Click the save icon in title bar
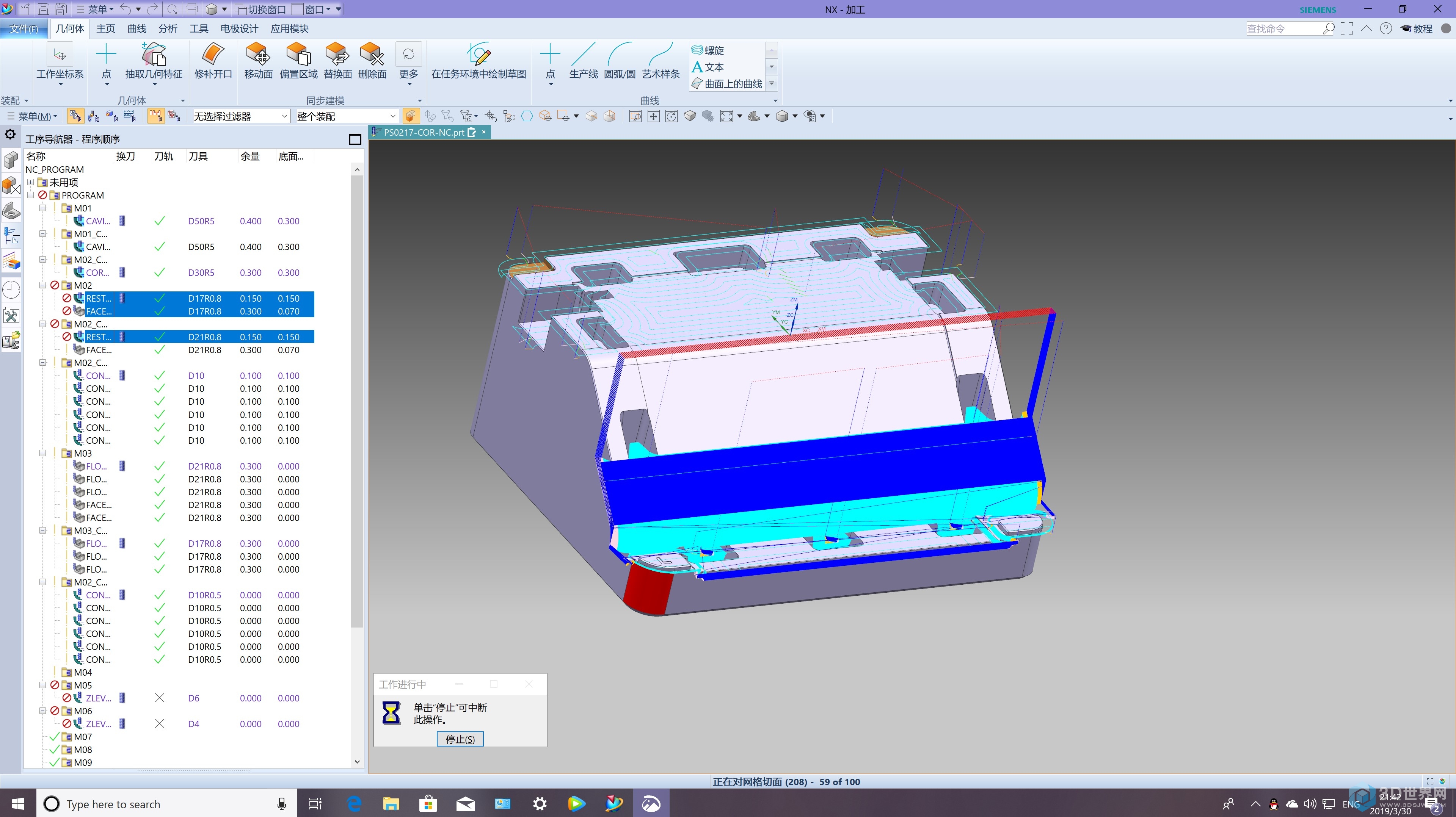The image size is (1456, 817). pos(44,9)
